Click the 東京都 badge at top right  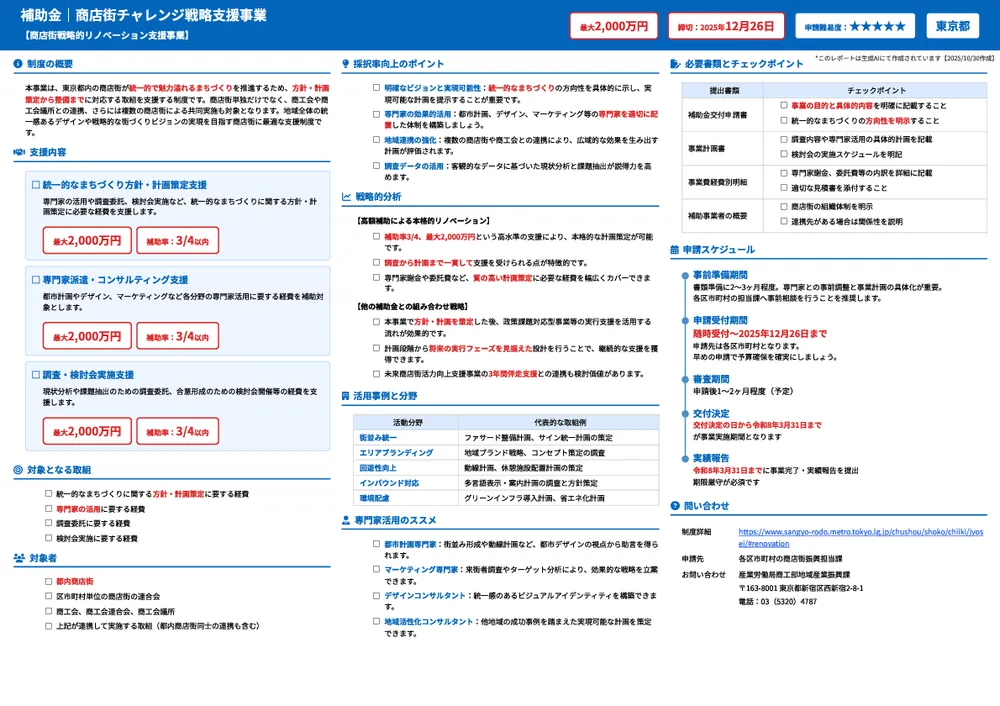[951, 26]
